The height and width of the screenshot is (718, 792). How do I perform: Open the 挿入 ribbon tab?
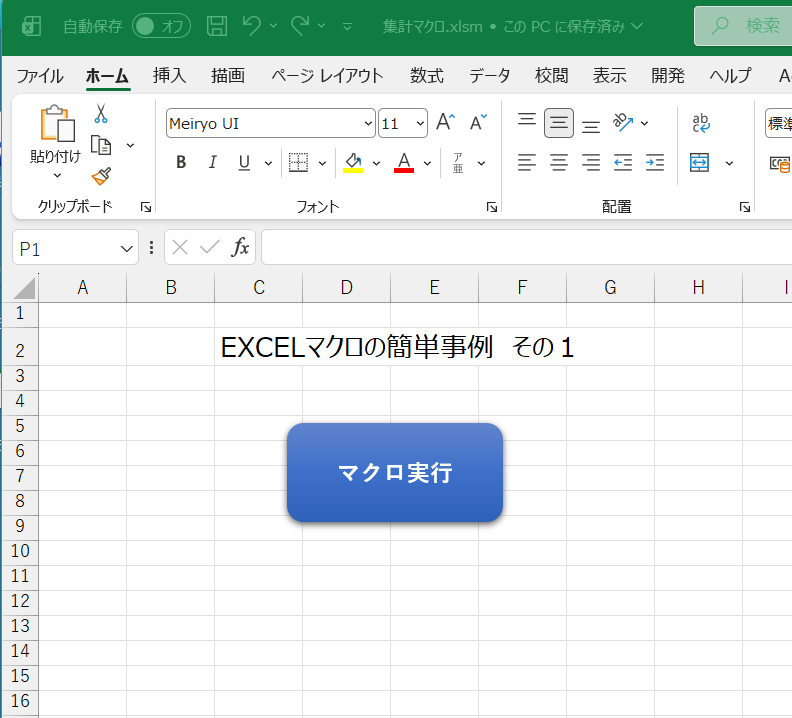coord(169,76)
